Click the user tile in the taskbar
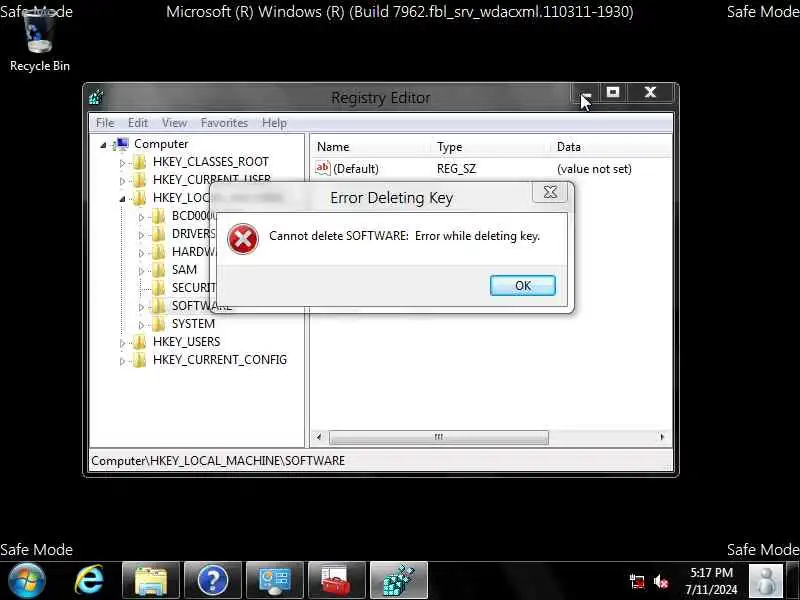The image size is (800, 600). coord(766,581)
